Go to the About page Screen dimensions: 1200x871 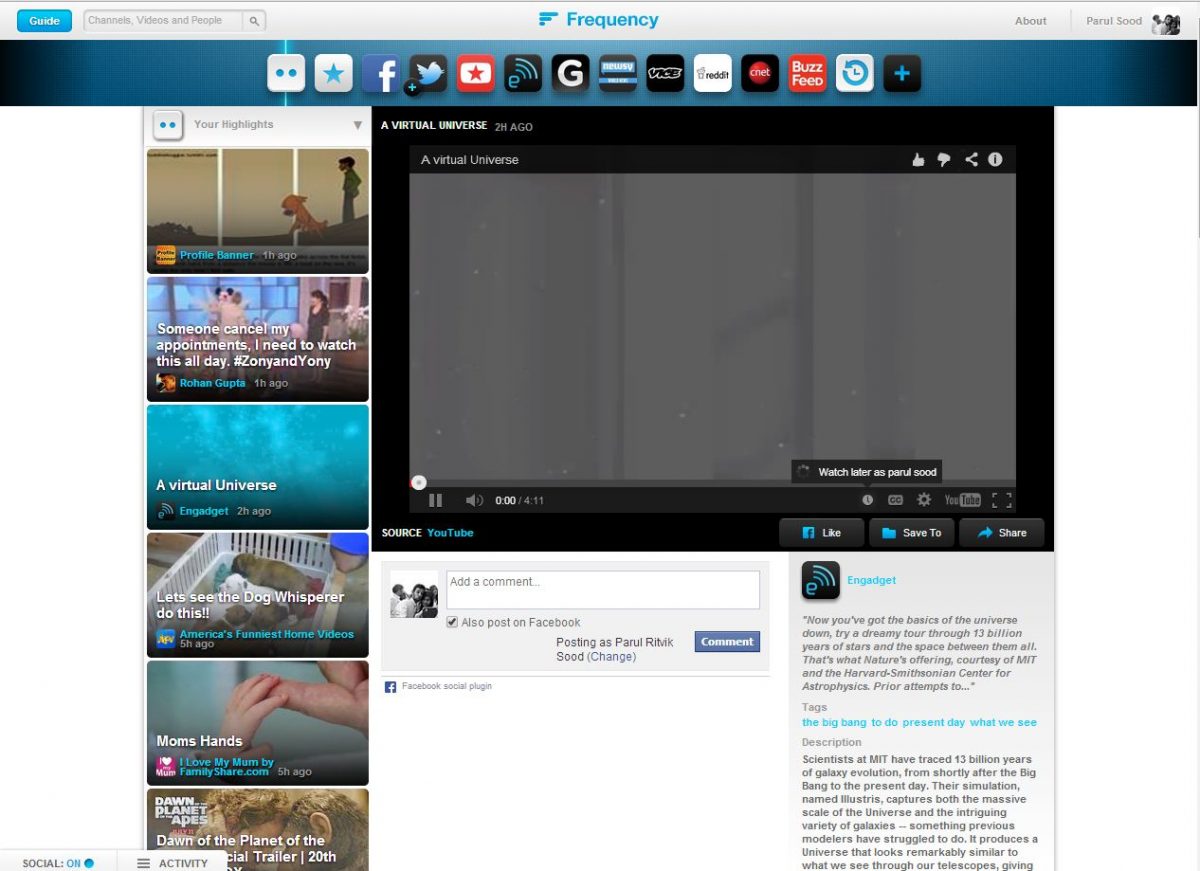(1030, 21)
